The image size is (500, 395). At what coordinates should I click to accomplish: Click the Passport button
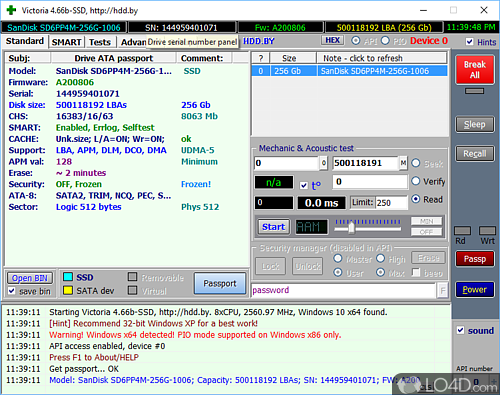[220, 283]
